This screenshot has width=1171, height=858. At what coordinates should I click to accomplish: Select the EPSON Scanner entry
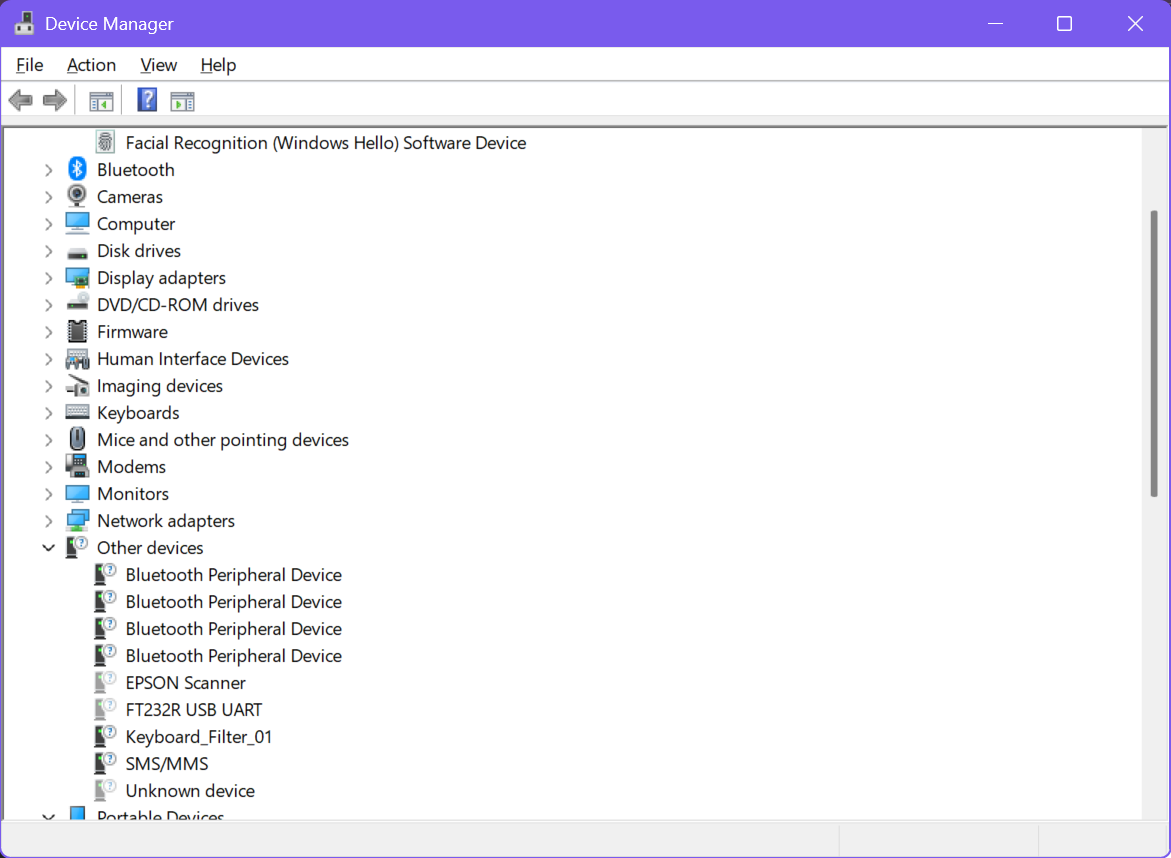185,683
